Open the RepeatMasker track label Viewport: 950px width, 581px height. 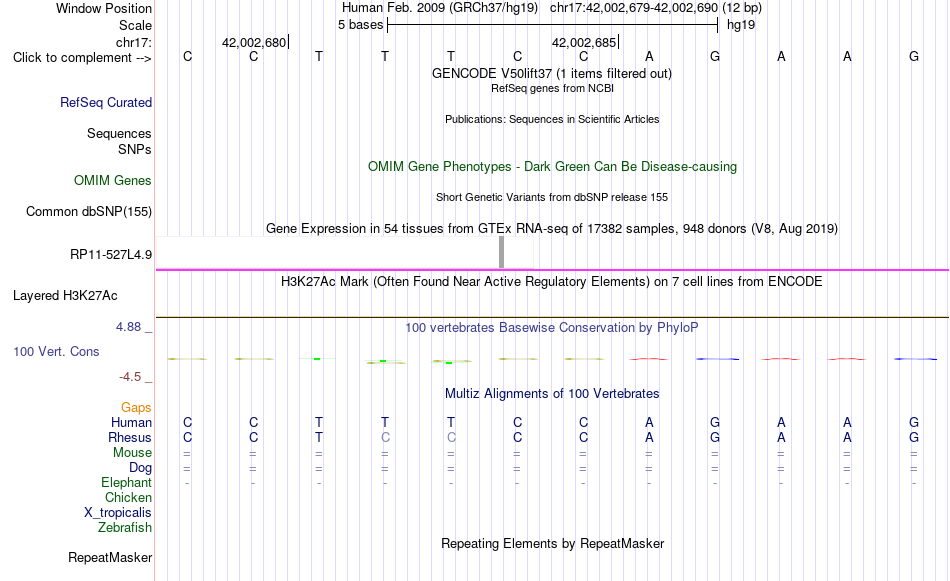click(x=110, y=557)
